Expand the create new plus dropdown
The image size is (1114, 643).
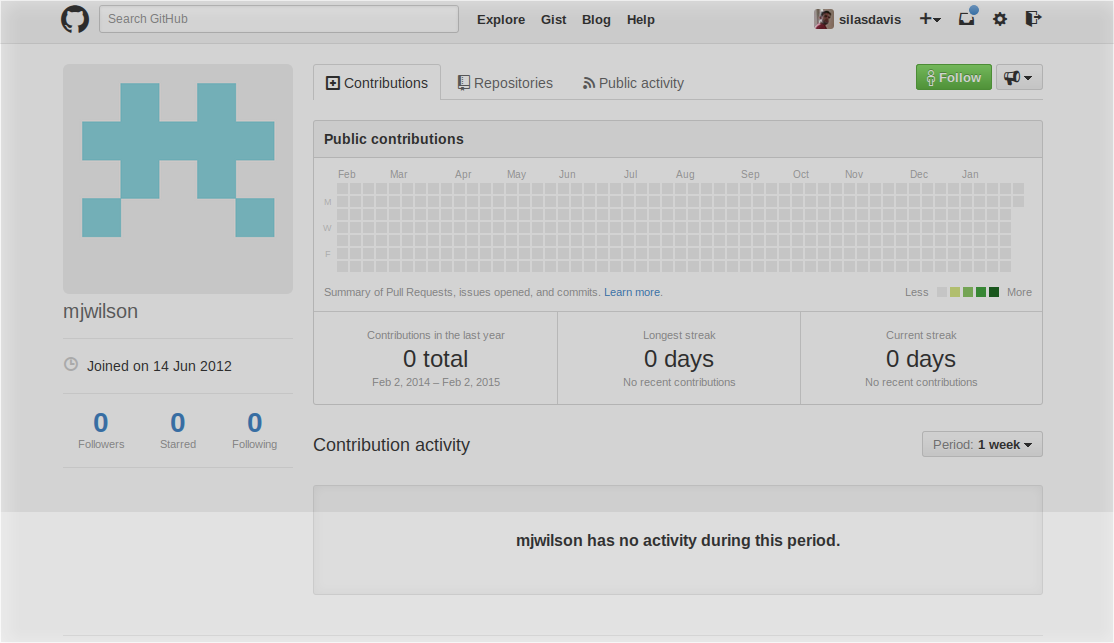930,19
